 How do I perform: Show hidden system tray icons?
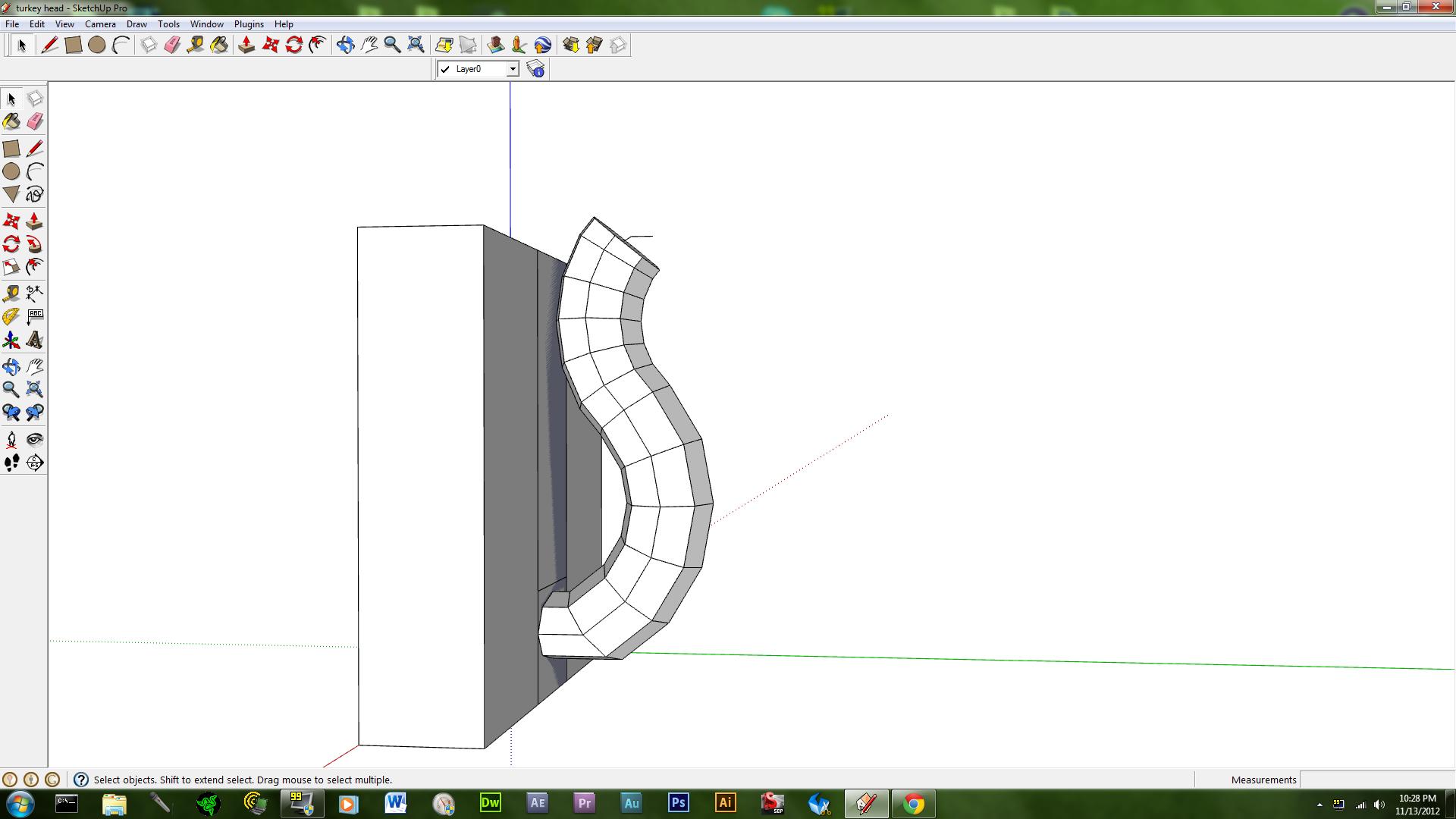point(1319,805)
